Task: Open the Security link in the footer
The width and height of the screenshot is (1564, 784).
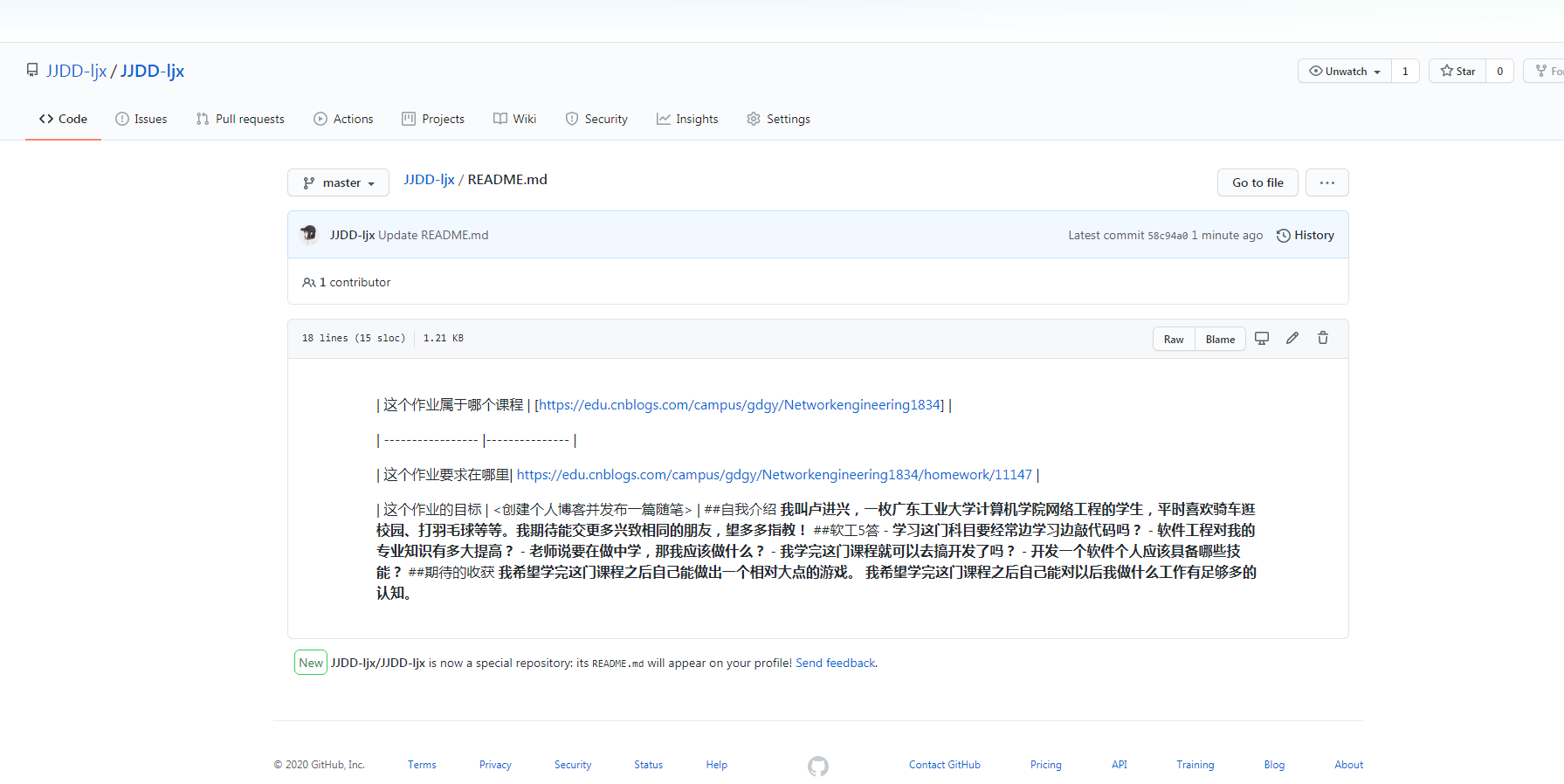Action: coord(573,764)
